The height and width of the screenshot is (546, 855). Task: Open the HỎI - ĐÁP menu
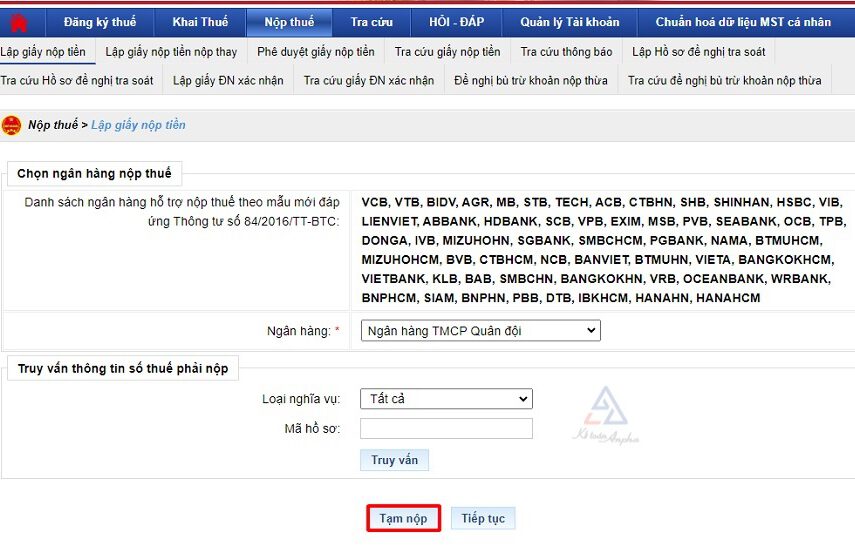tap(456, 22)
